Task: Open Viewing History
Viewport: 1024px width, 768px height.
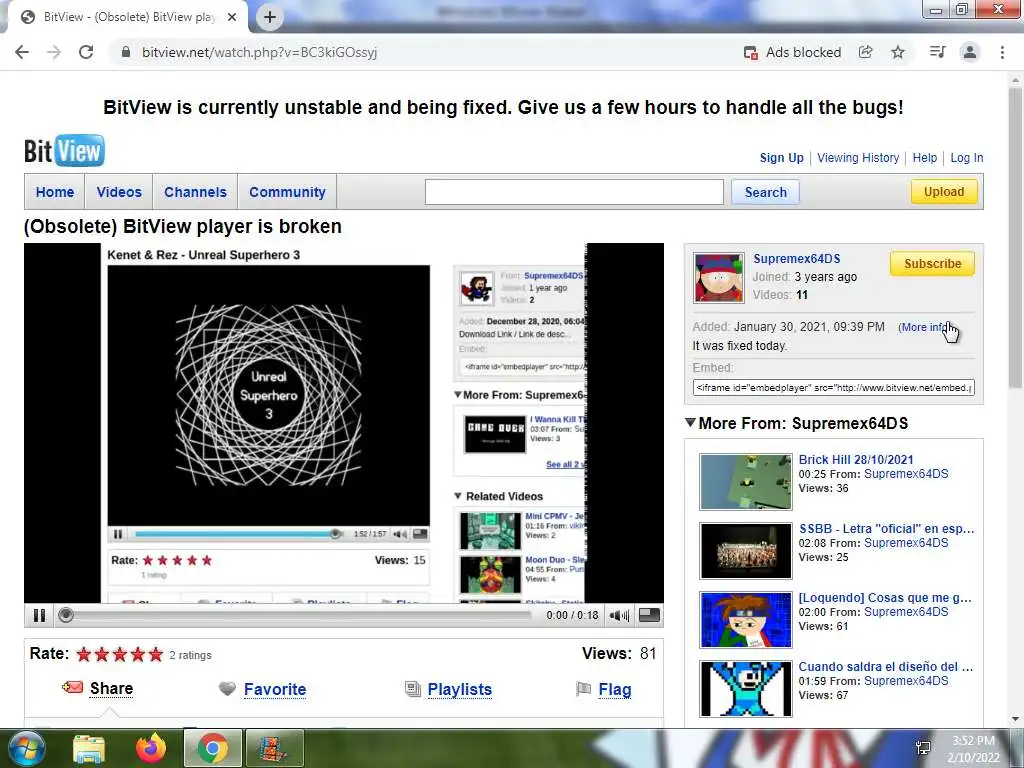Action: pyautogui.click(x=857, y=157)
